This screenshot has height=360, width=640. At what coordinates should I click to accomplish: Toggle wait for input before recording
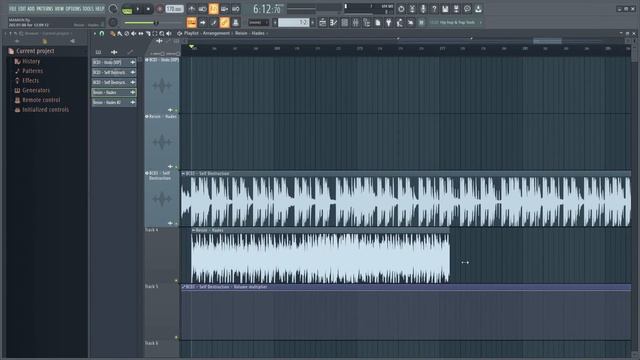coord(202,9)
